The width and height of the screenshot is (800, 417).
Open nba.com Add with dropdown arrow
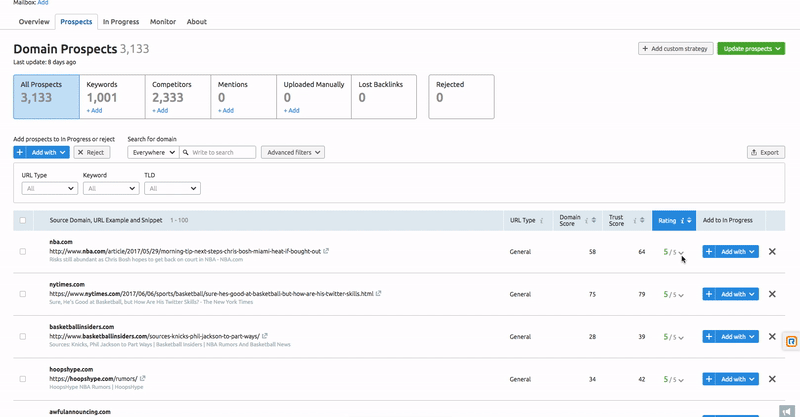click(752, 252)
